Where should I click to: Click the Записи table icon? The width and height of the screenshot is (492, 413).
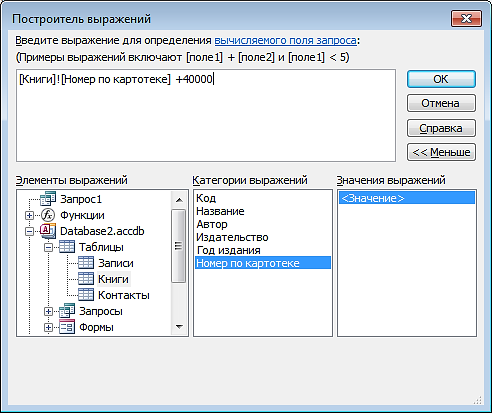[86, 263]
